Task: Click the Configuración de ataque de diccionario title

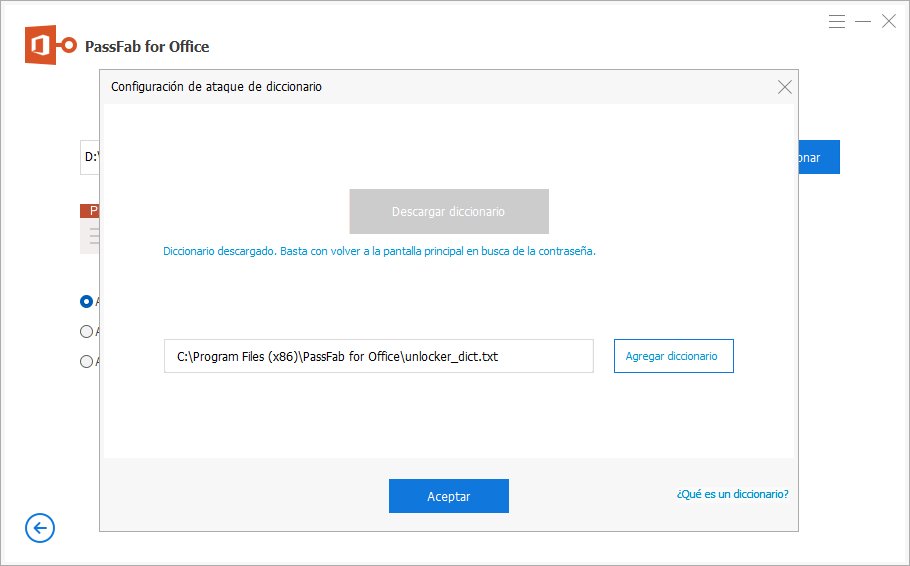Action: pos(216,86)
